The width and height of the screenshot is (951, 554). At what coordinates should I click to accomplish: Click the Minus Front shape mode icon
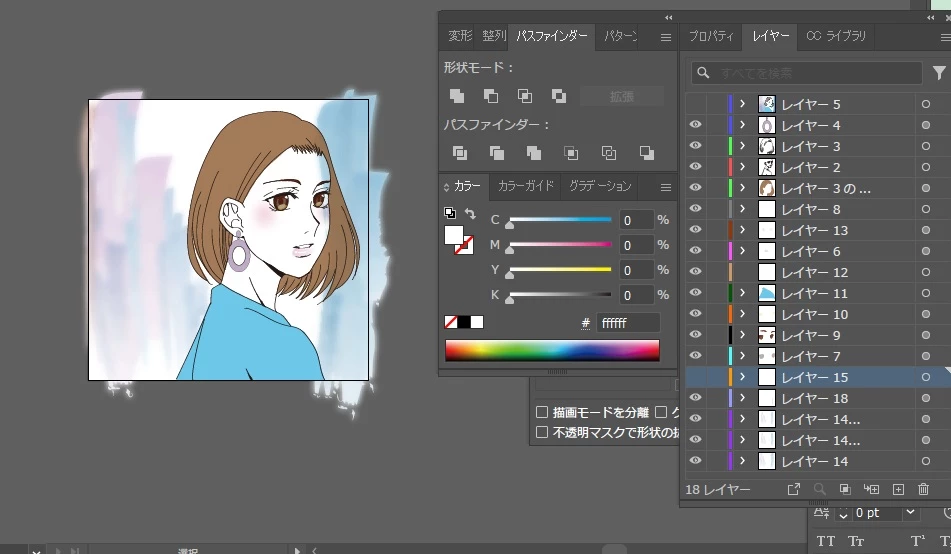click(491, 96)
